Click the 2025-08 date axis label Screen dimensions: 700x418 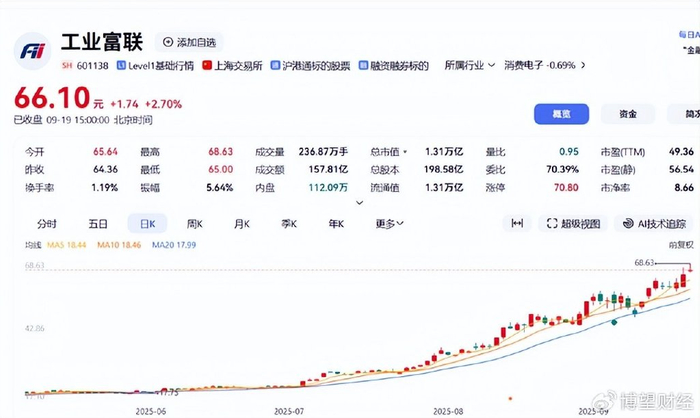pos(448,411)
